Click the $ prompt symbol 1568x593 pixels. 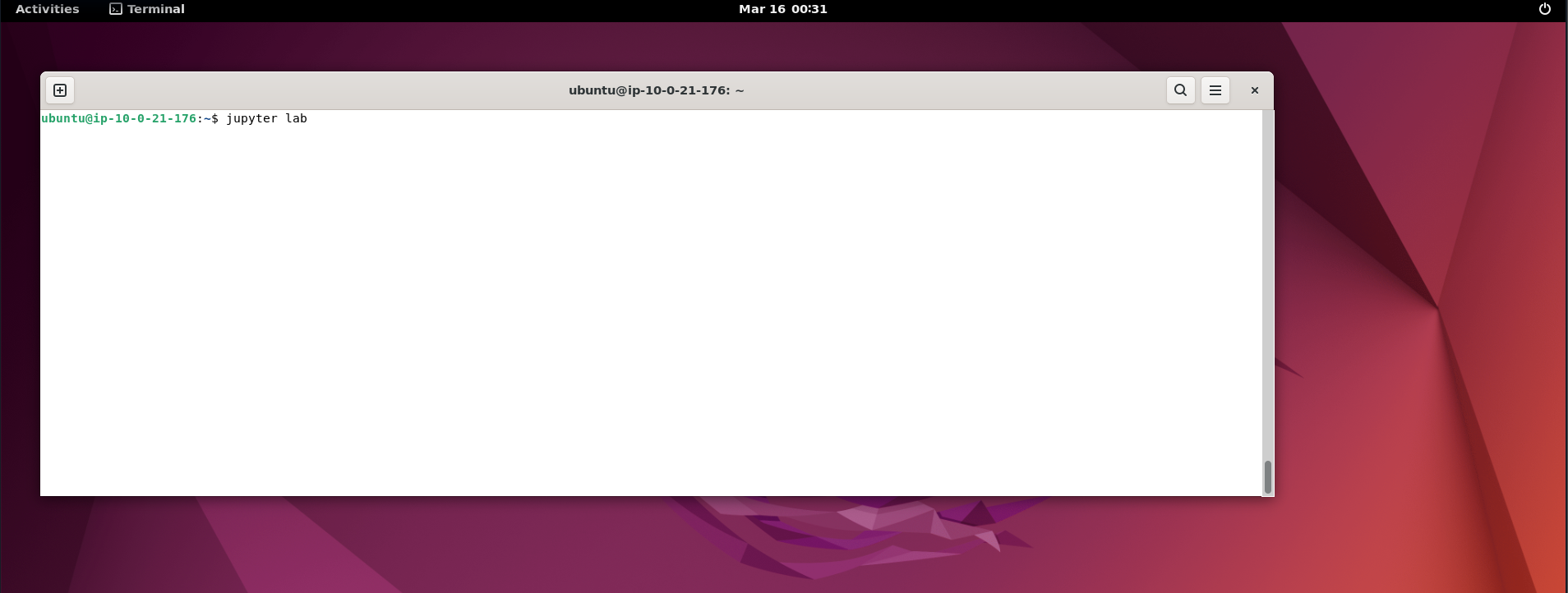click(215, 118)
